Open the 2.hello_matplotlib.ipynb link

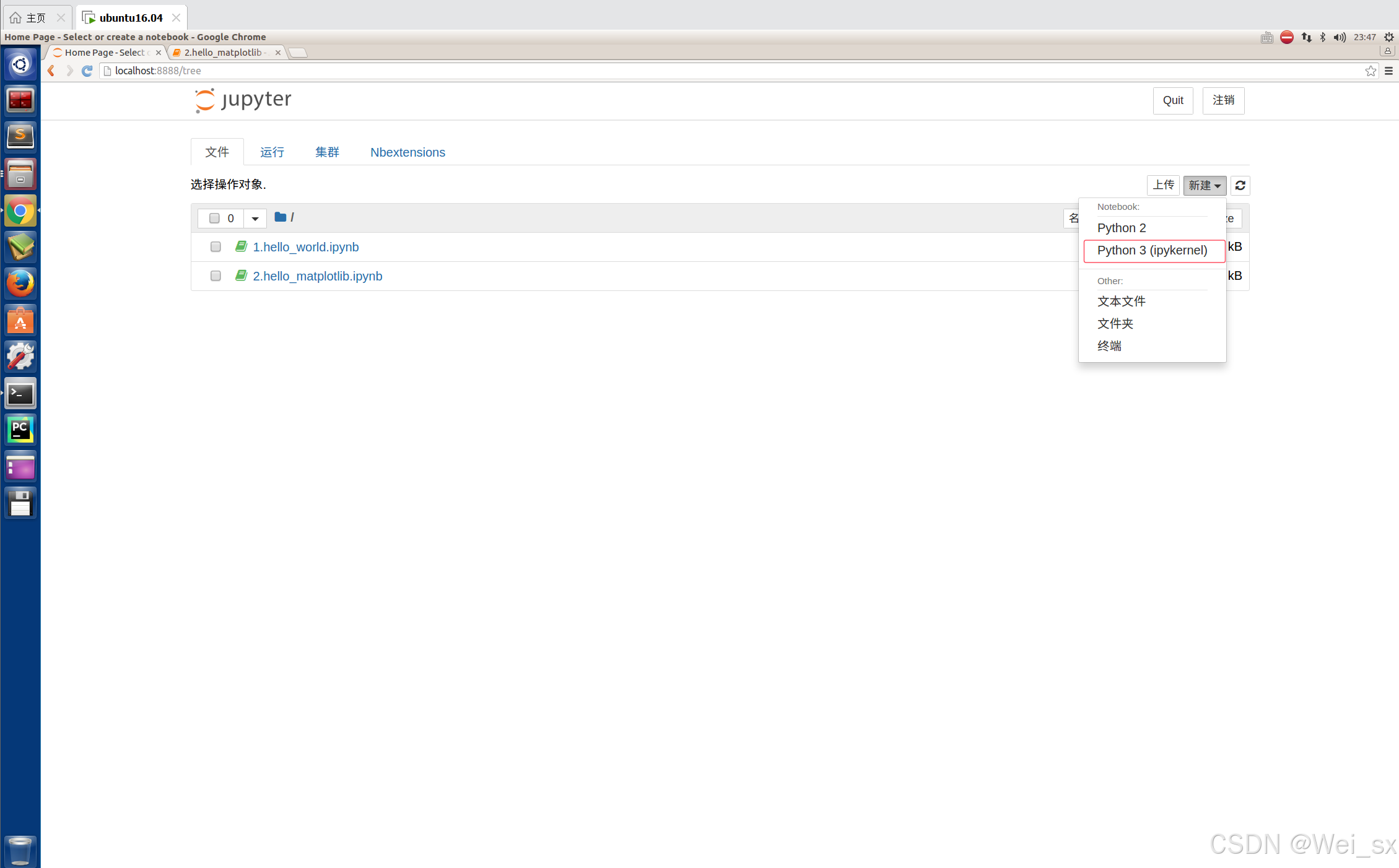tap(317, 276)
